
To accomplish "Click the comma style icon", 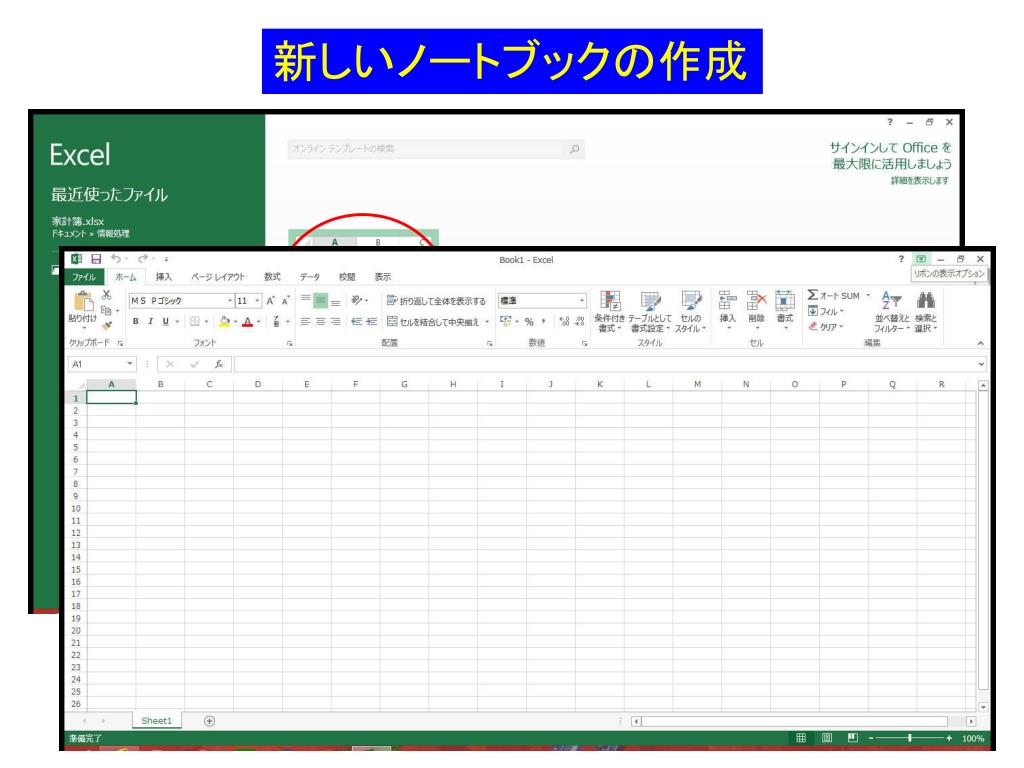I will click(x=543, y=321).
